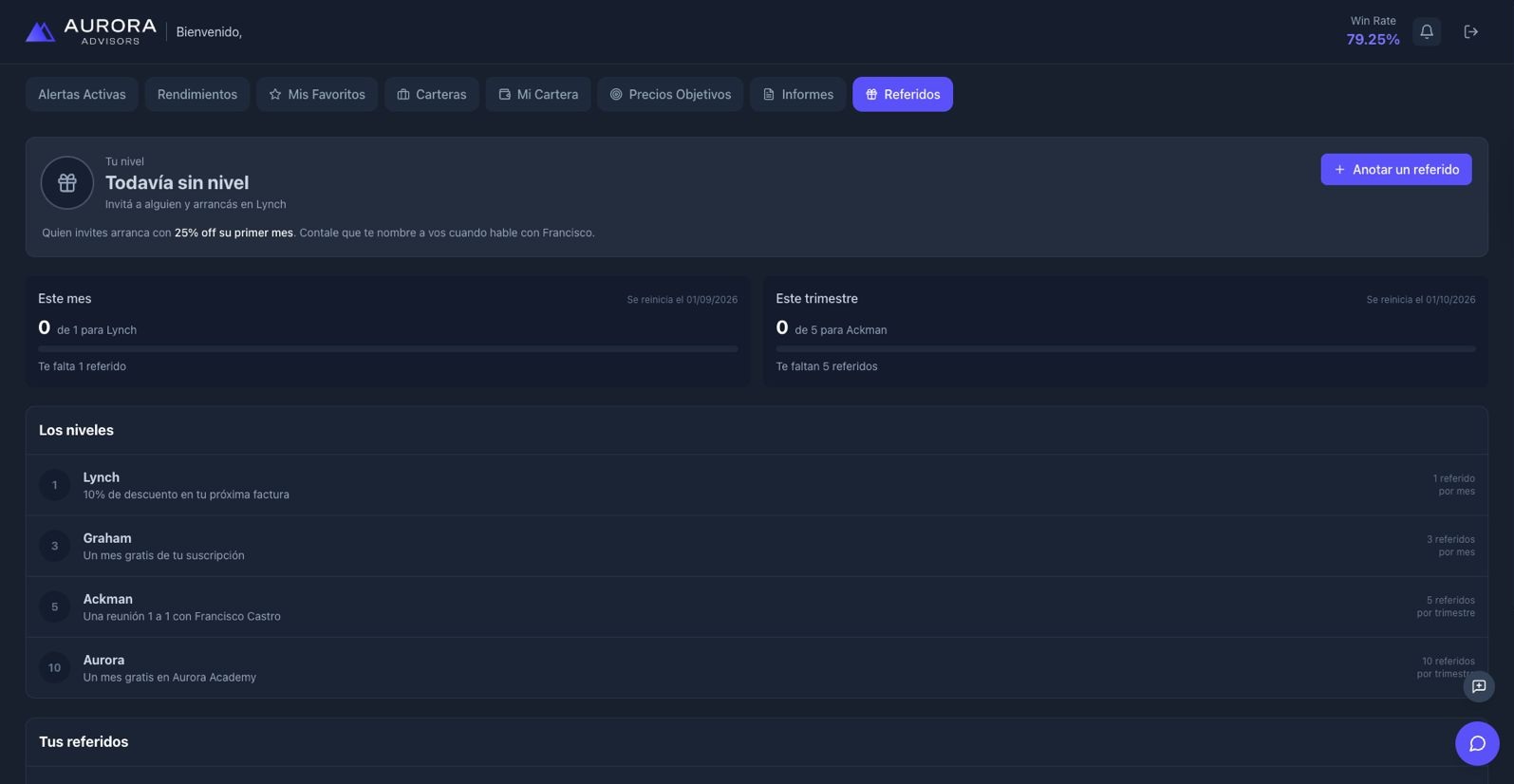Click the Se reinicia el 01/10/2026 text
The width and height of the screenshot is (1514, 784).
click(1420, 300)
